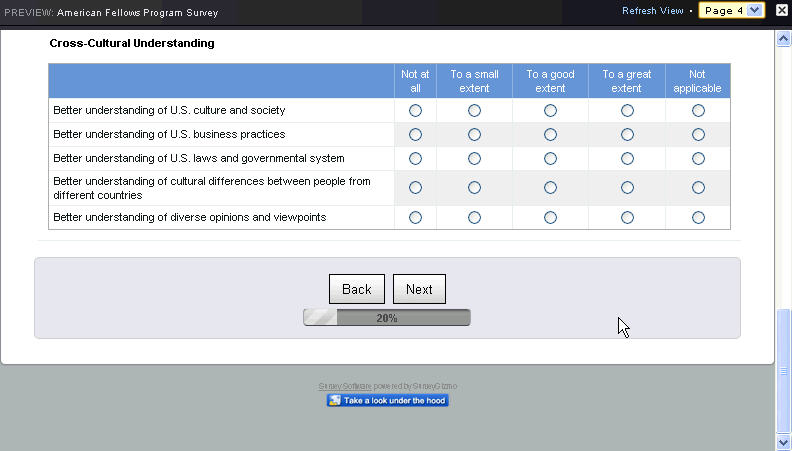Click 'Better understanding of U.S. business practices' text
792x451 pixels.
(169, 134)
